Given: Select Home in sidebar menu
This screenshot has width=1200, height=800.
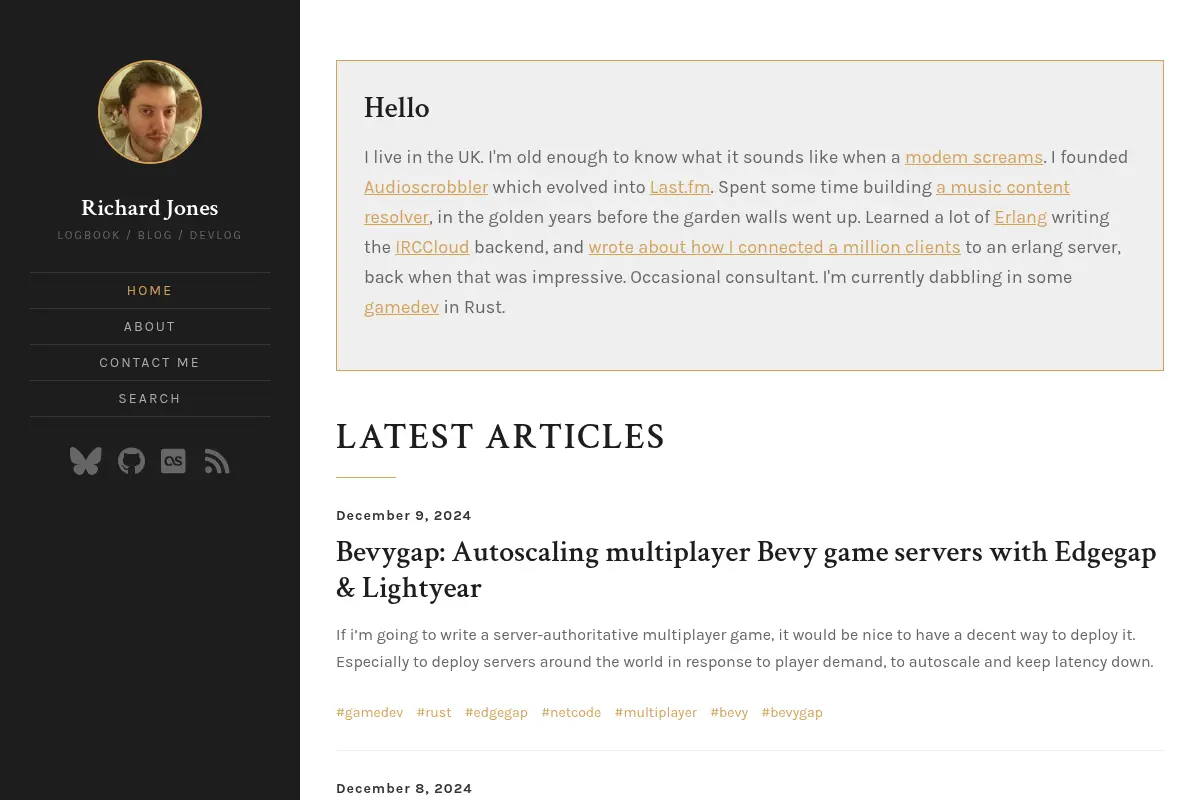Looking at the screenshot, I should (x=150, y=291).
